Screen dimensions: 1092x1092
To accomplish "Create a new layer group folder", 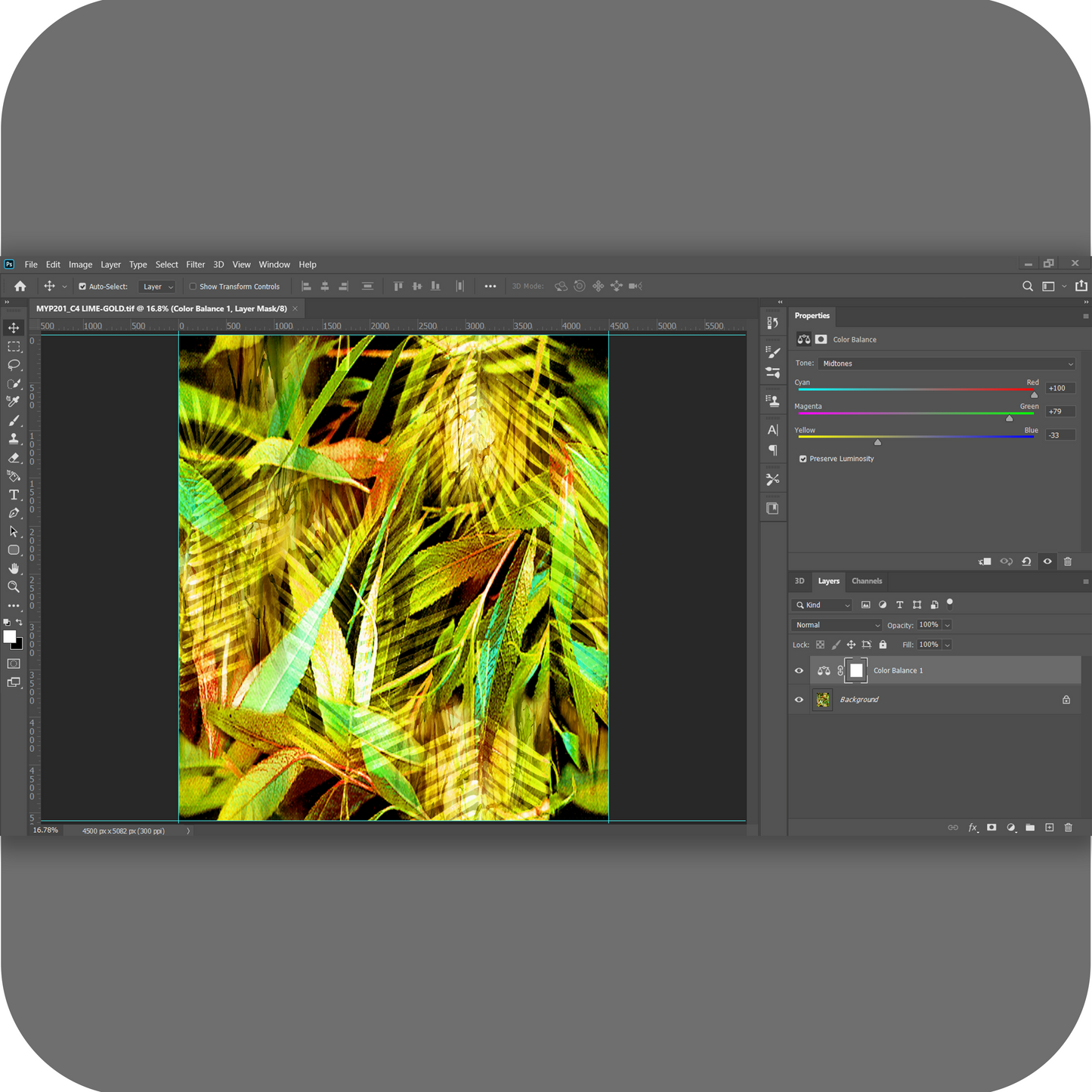I will click(x=1030, y=828).
